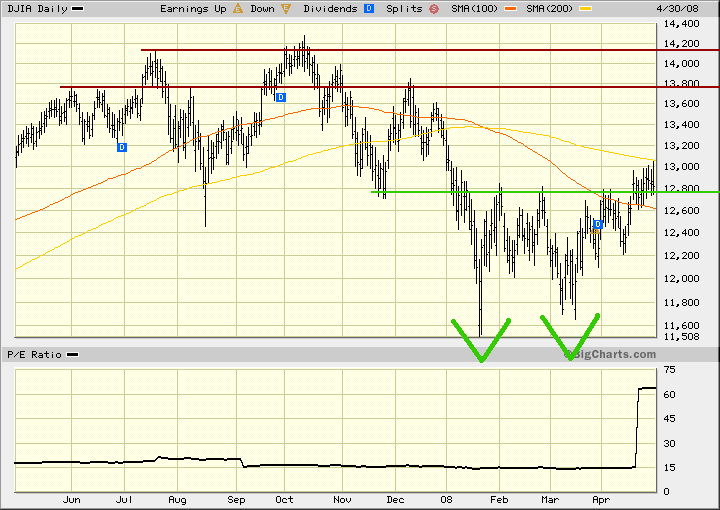
Task: Click the 13,600 price axis label
Action: tap(681, 104)
